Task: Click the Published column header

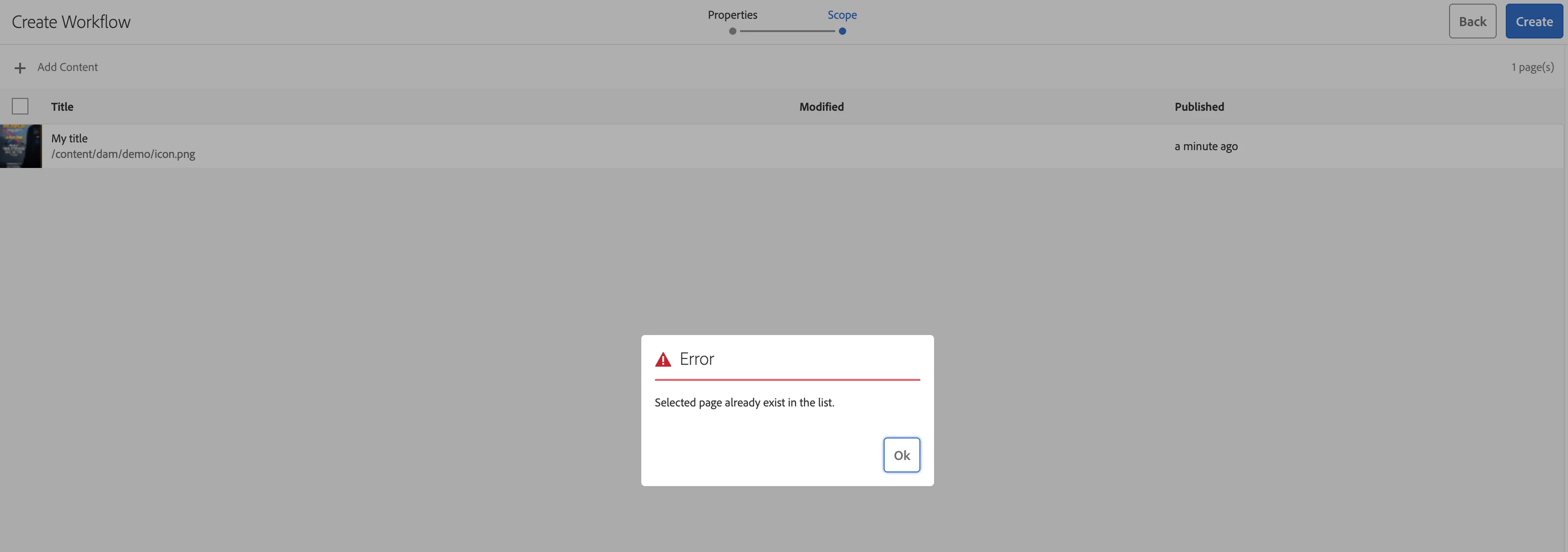Action: point(1199,107)
